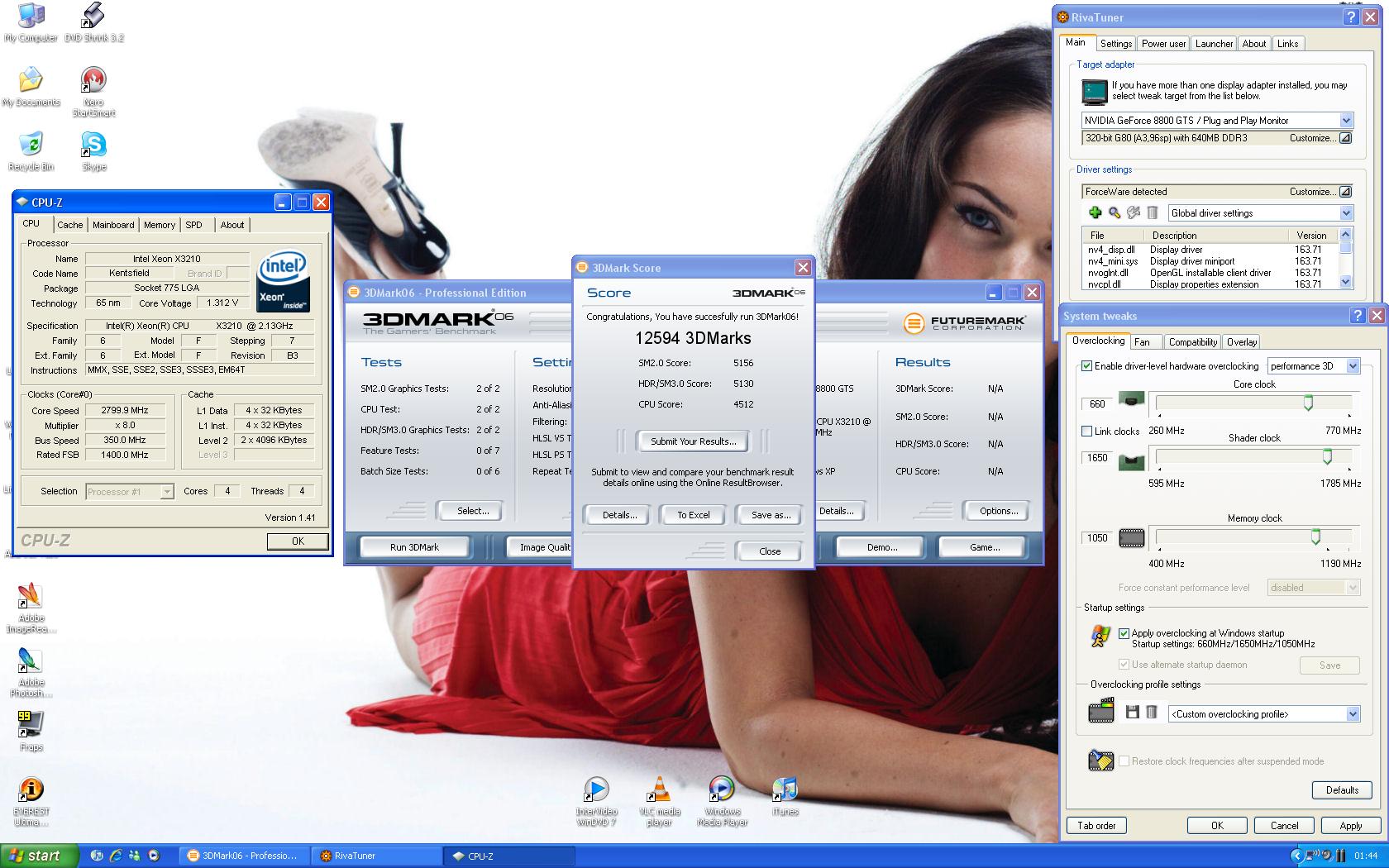Open RivaTuner Power user tab
Screen dimensions: 1389x868
[x=1163, y=44]
